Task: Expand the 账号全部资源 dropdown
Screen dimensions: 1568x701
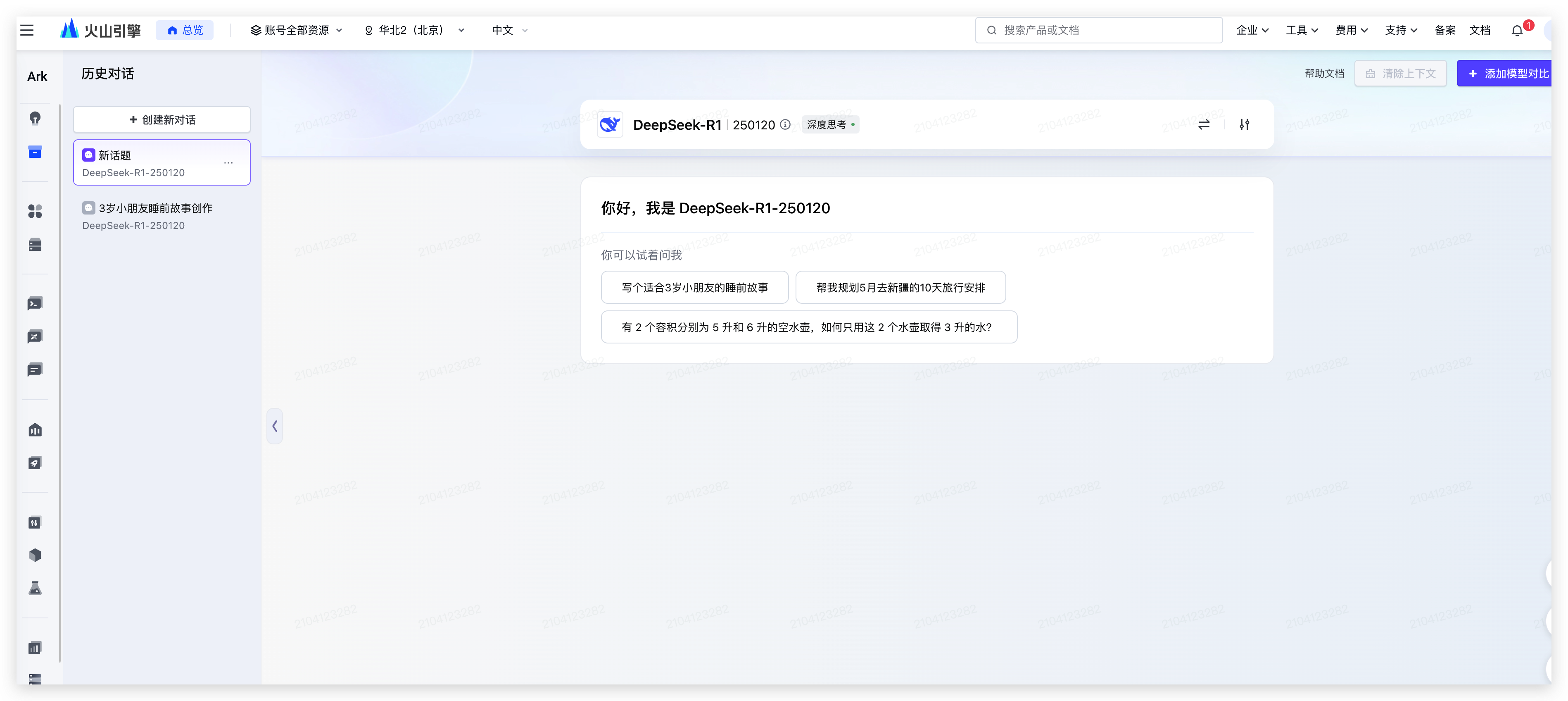Action: point(297,30)
